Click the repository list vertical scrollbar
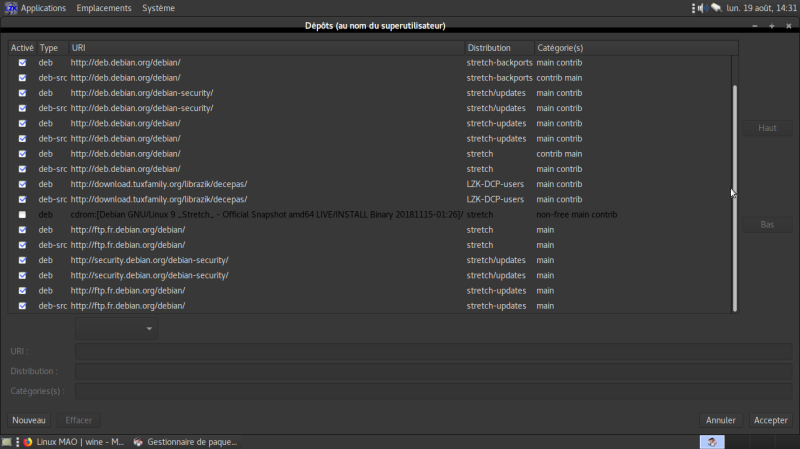Image resolution: width=800 pixels, height=449 pixels. (x=735, y=198)
